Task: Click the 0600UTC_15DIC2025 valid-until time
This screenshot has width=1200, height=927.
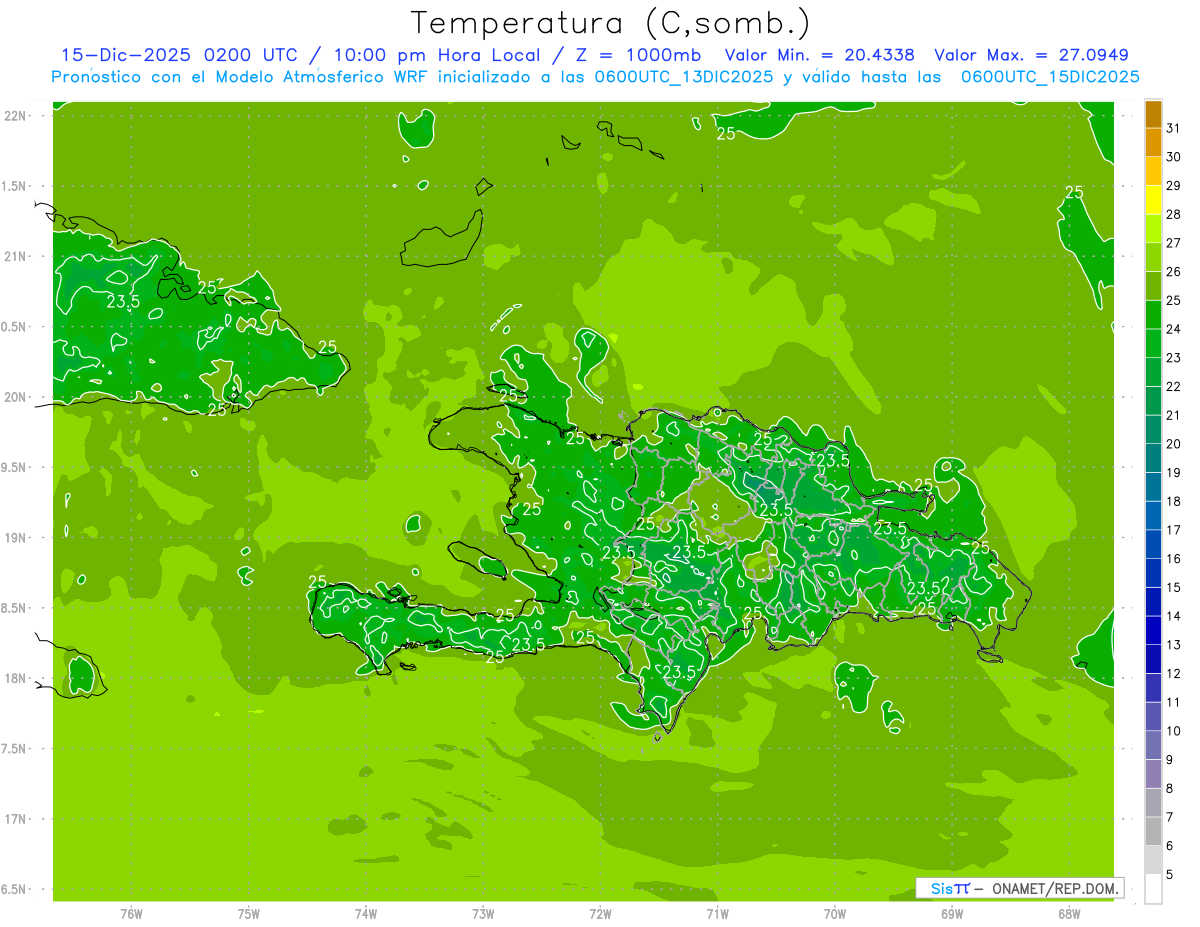Action: 1050,77
